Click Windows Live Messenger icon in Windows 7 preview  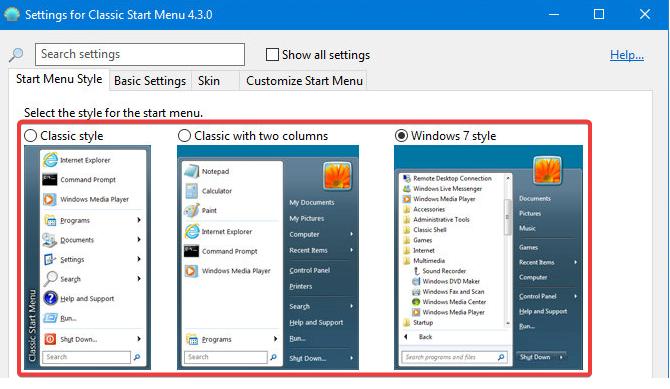406,189
